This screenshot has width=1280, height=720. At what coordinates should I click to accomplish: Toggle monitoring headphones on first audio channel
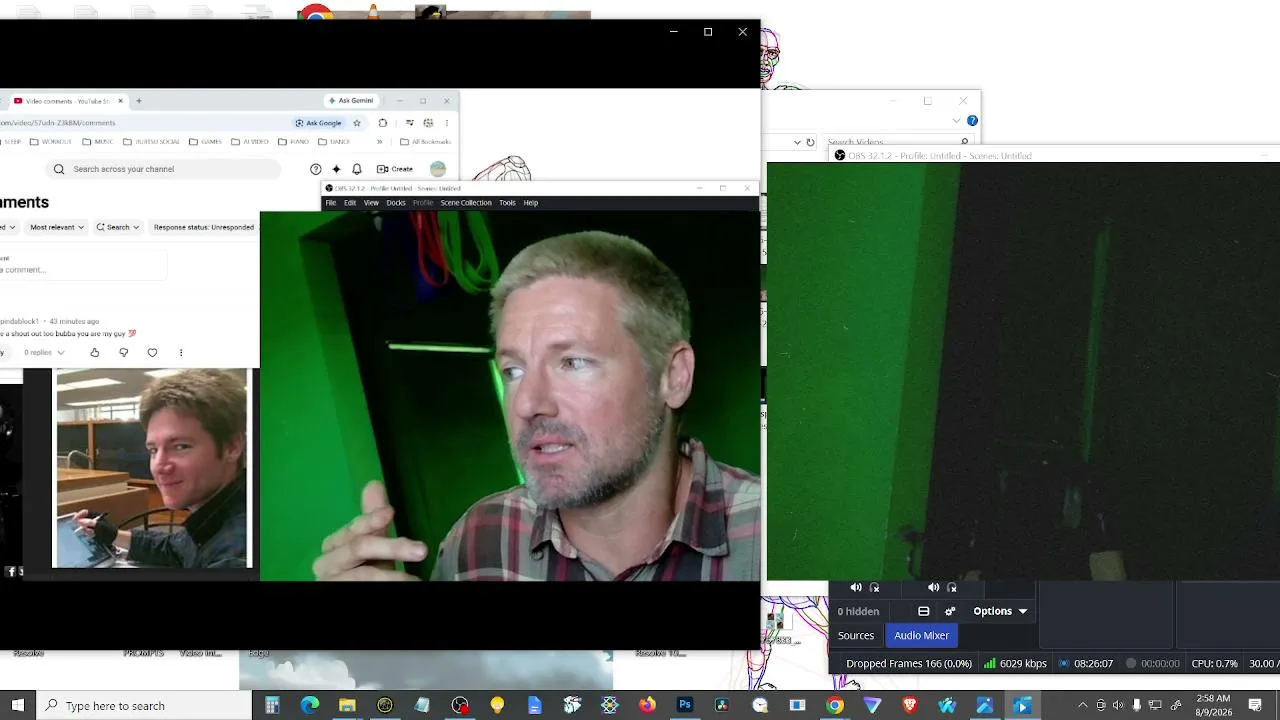[x=875, y=588]
